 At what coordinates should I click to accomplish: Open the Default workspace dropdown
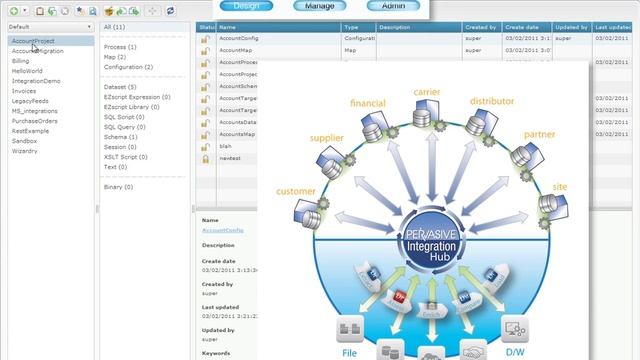(x=51, y=27)
